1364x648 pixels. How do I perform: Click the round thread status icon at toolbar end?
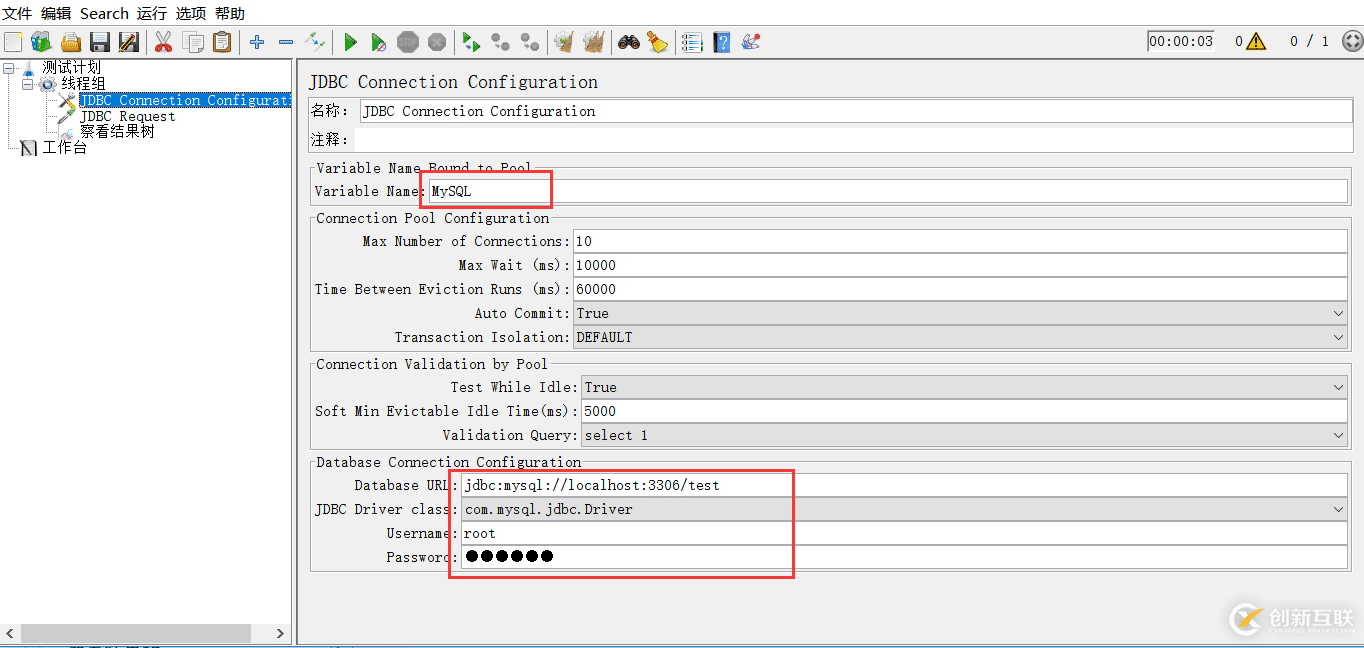pyautogui.click(x=1351, y=41)
